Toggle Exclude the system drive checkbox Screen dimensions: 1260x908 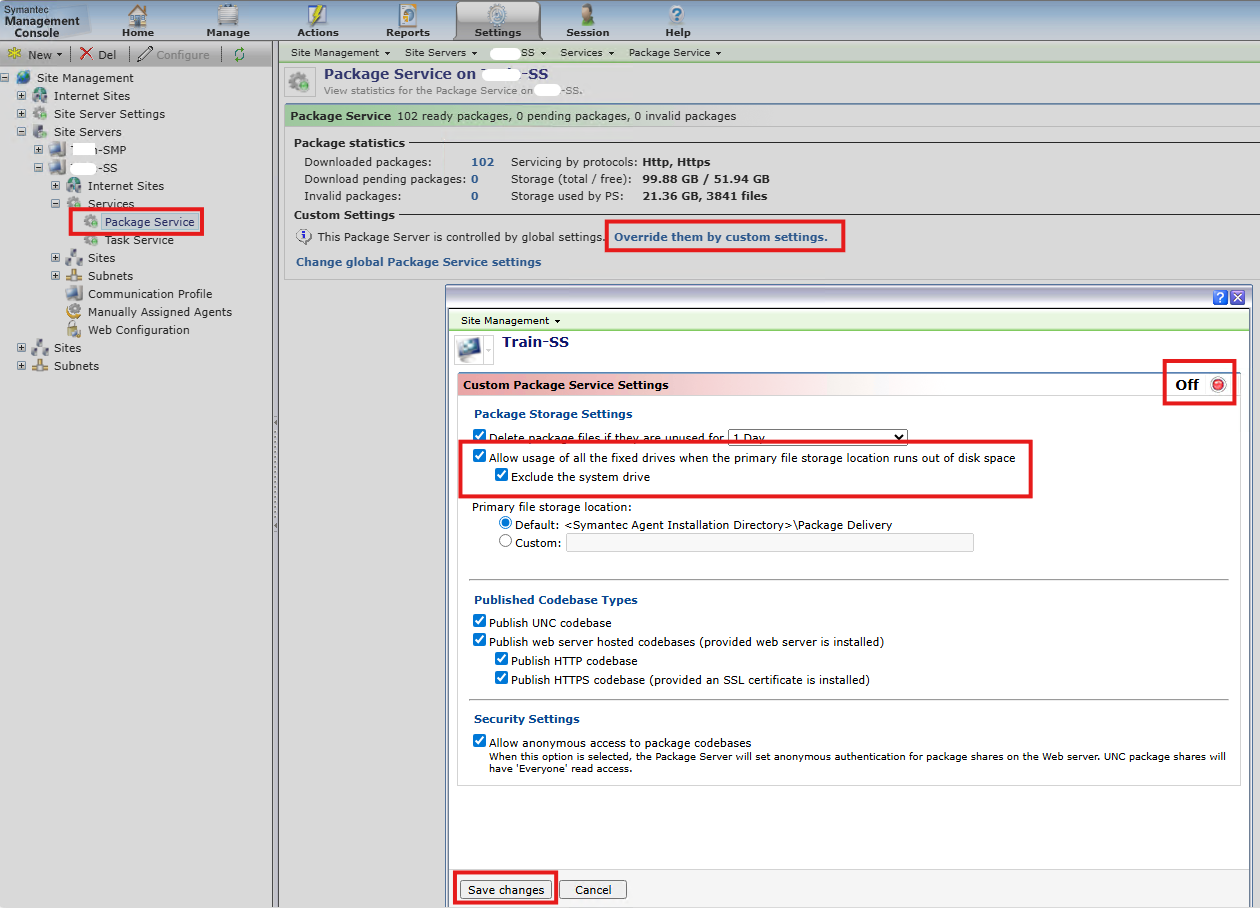(x=502, y=476)
